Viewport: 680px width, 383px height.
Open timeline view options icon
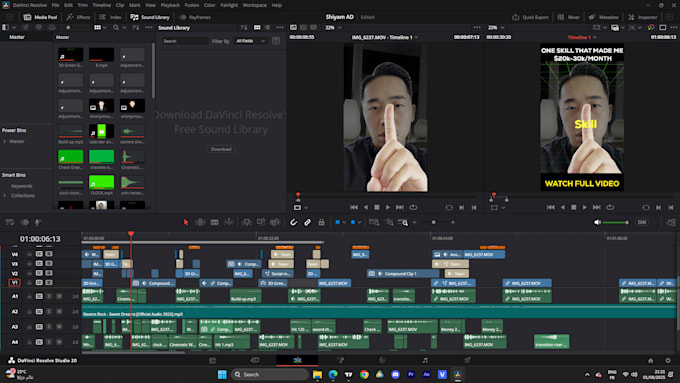point(10,222)
